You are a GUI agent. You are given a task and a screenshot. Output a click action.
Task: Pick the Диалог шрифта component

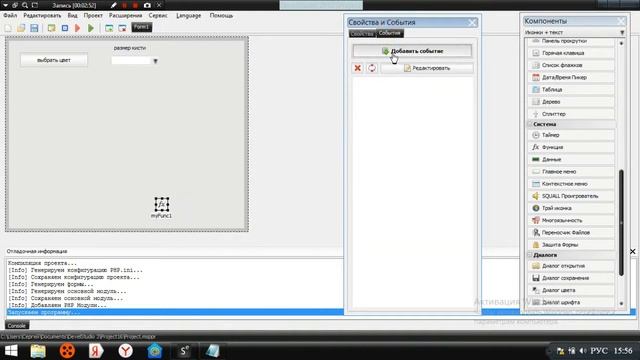point(571,302)
